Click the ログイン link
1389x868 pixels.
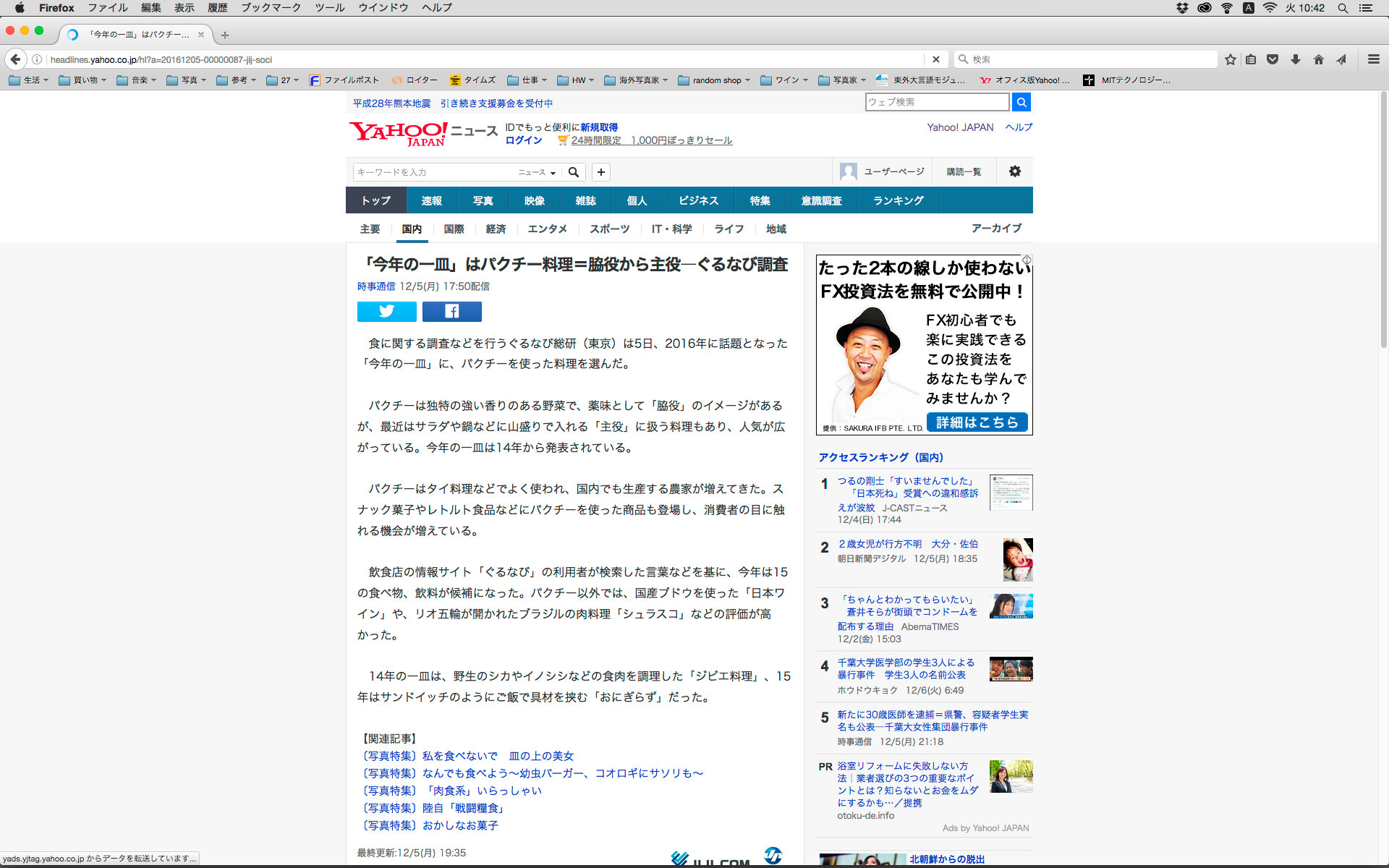click(523, 140)
